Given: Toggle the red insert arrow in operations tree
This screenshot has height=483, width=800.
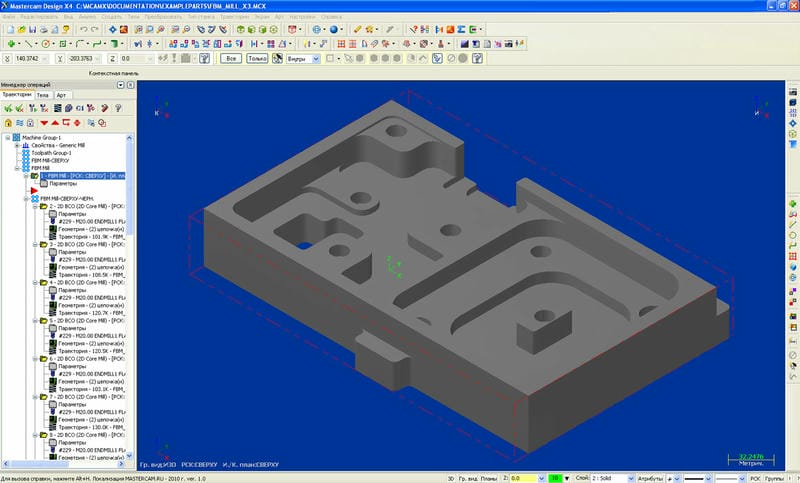Looking at the screenshot, I should click(x=34, y=191).
